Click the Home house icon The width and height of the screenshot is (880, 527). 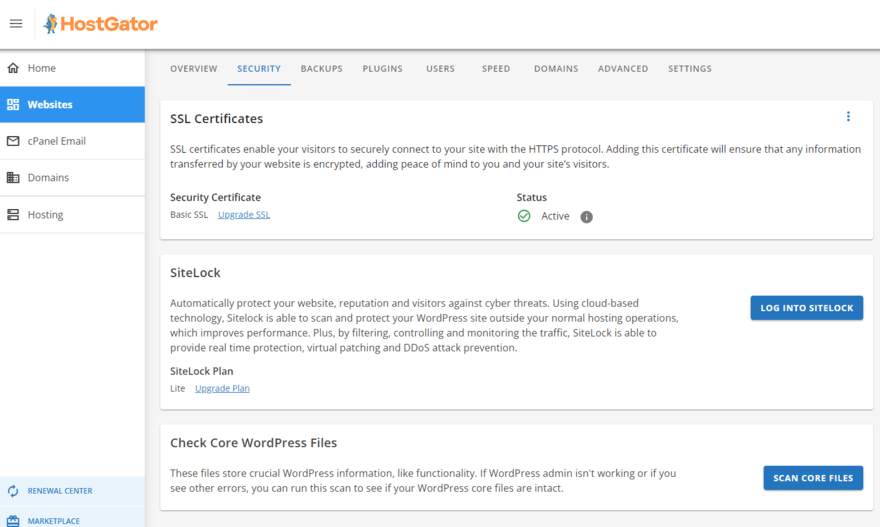(13, 68)
